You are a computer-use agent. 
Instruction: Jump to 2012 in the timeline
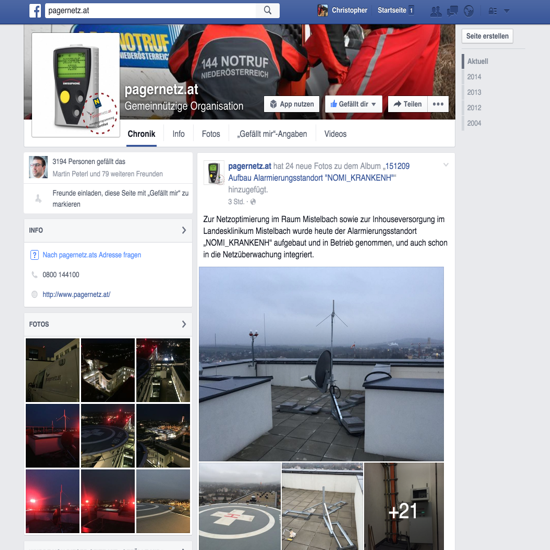tap(474, 108)
